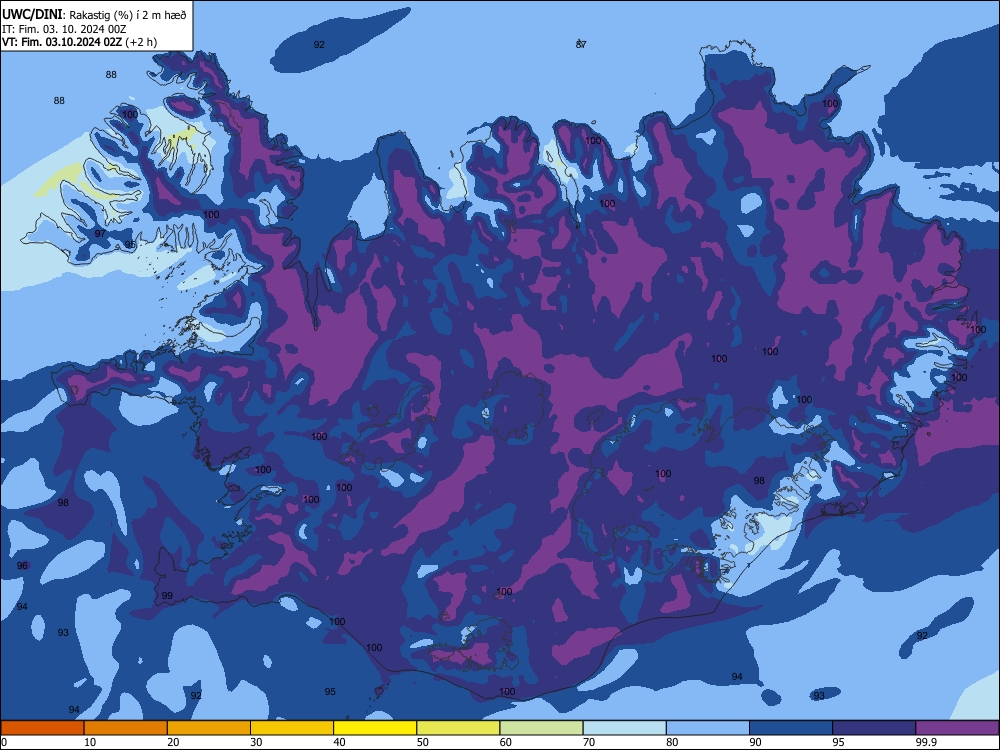Click the 50–60 pale yellow legend swatch
This screenshot has width=1000, height=750.
(458, 728)
